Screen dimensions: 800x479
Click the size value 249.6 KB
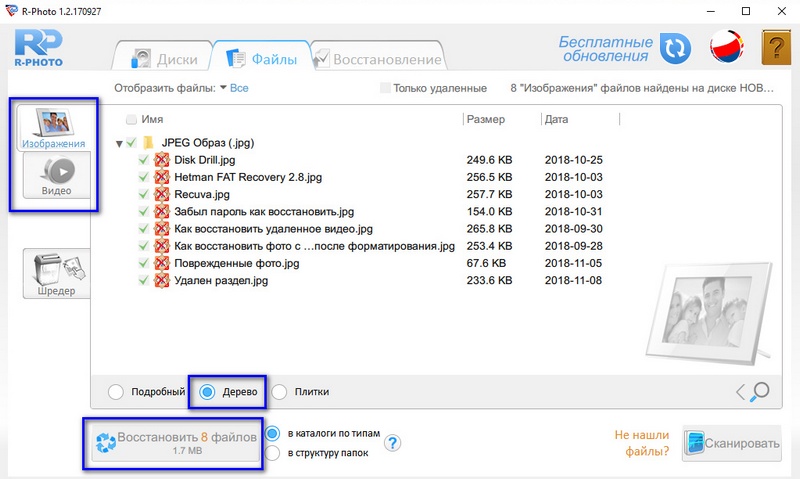point(489,160)
